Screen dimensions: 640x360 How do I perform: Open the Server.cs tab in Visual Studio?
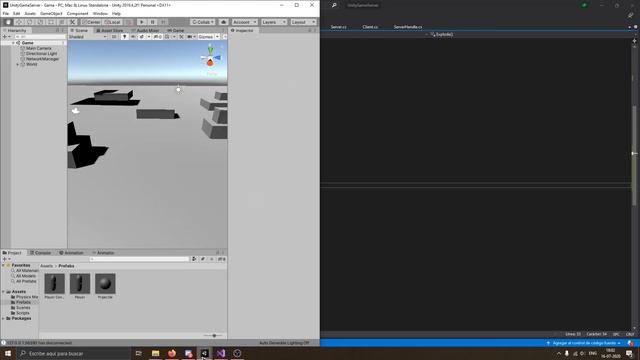pos(338,27)
